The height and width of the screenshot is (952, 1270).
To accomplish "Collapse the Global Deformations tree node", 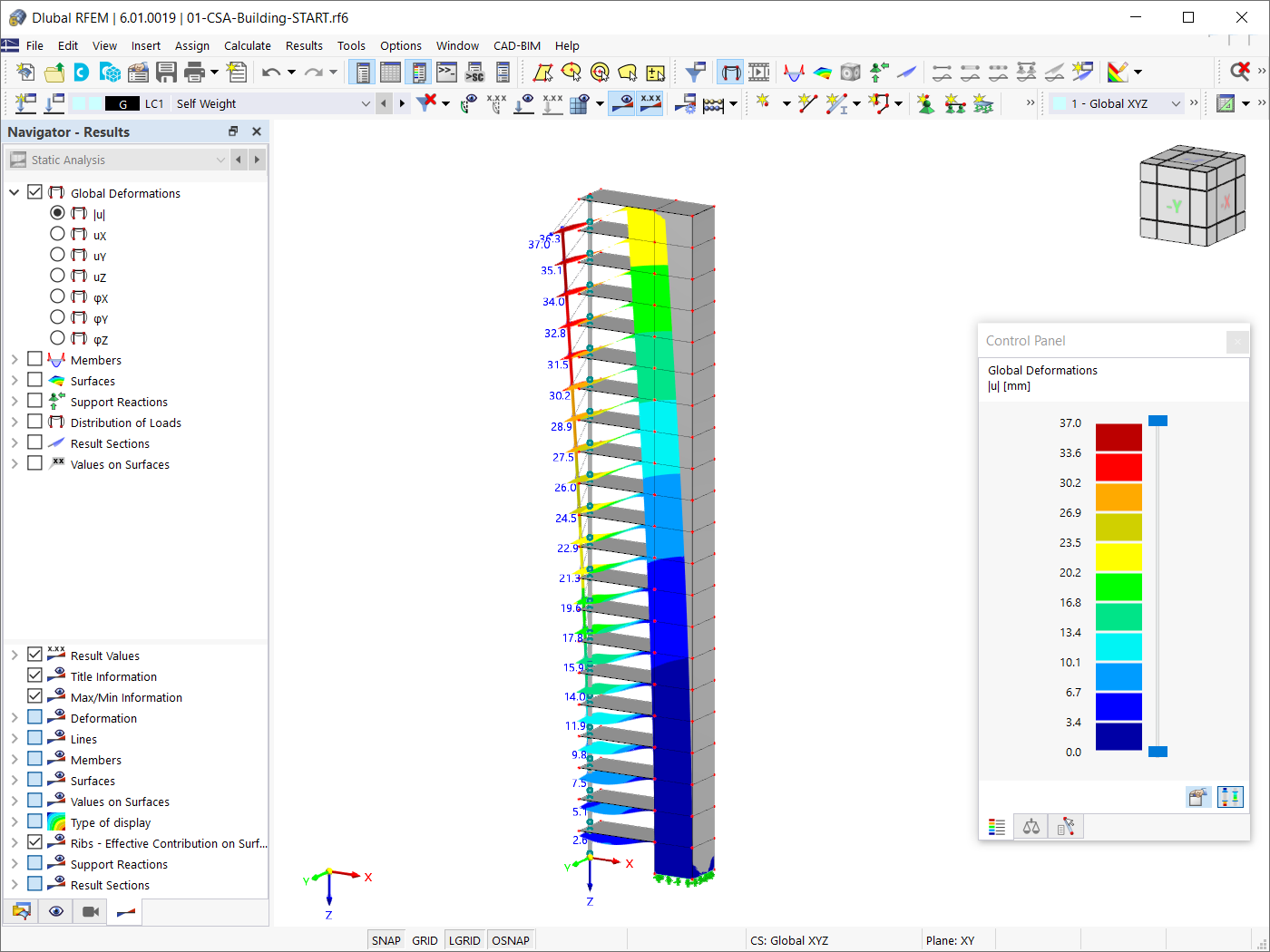I will coord(15,192).
